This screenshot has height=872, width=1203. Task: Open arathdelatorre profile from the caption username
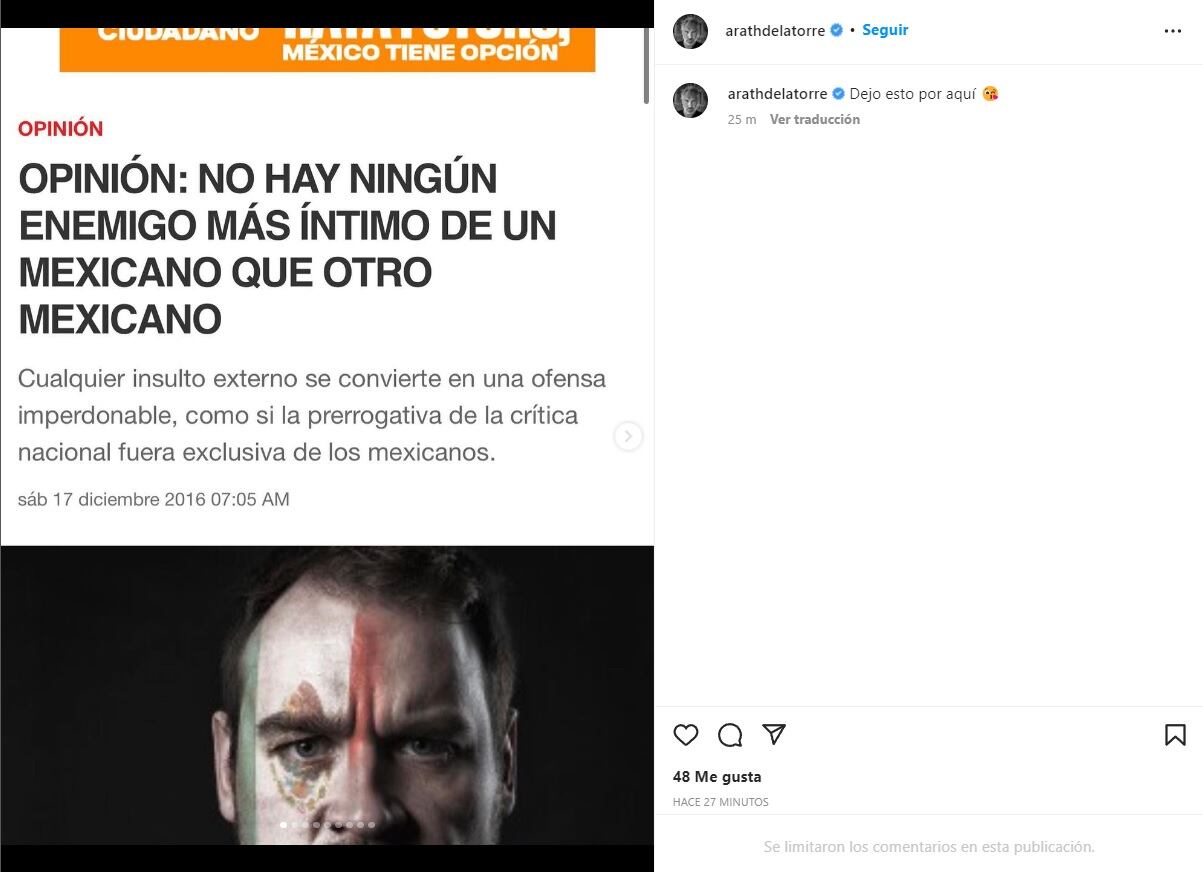coord(777,94)
